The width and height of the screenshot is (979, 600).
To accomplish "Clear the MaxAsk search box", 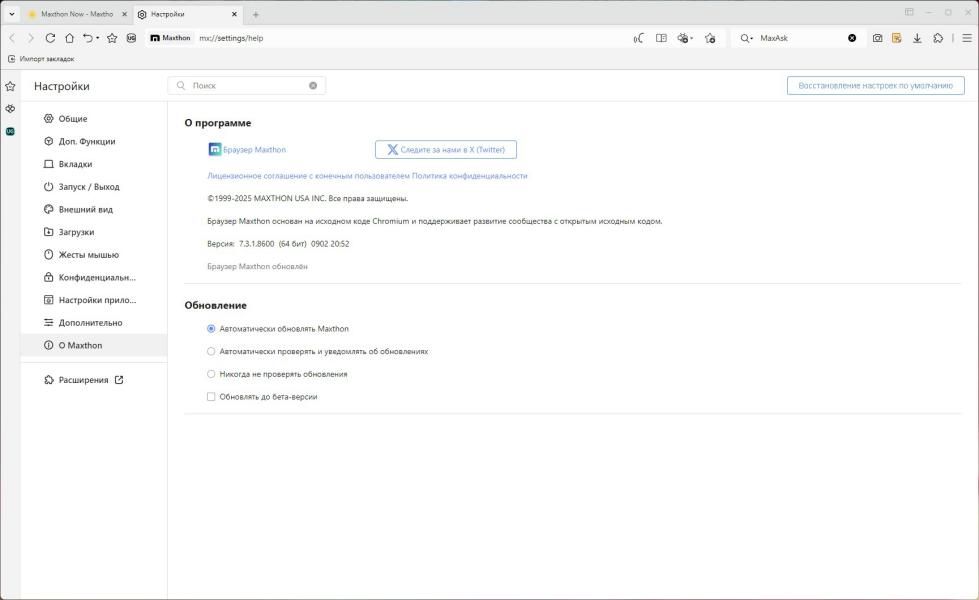I will click(x=852, y=38).
